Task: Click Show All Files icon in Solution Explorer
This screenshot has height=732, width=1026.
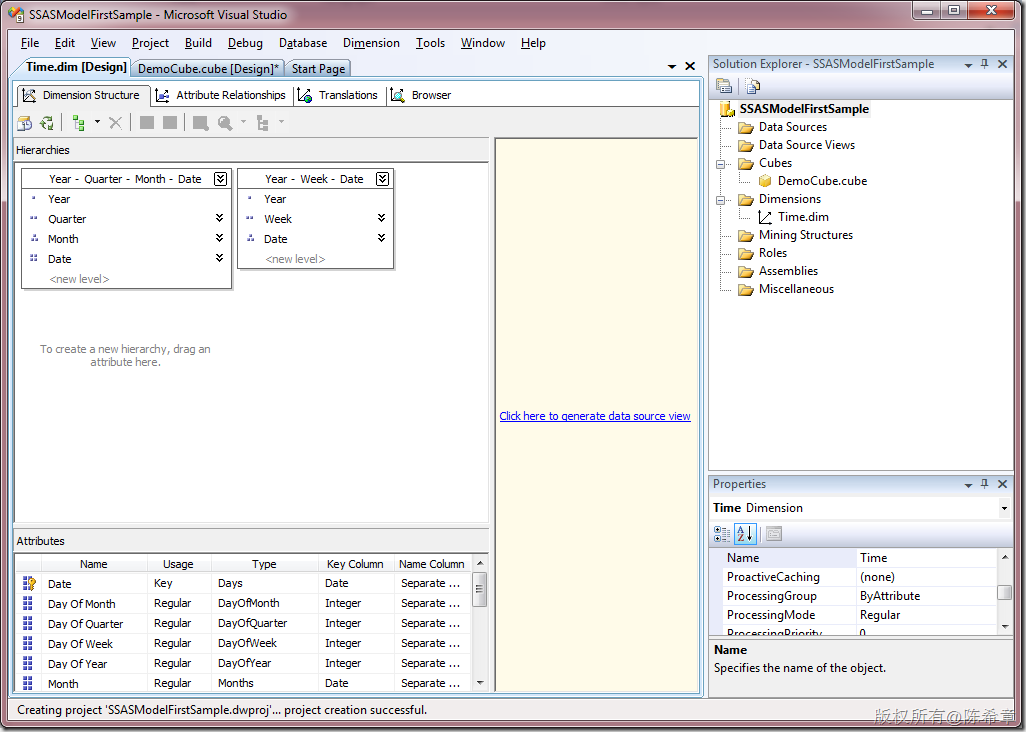Action: pos(752,86)
